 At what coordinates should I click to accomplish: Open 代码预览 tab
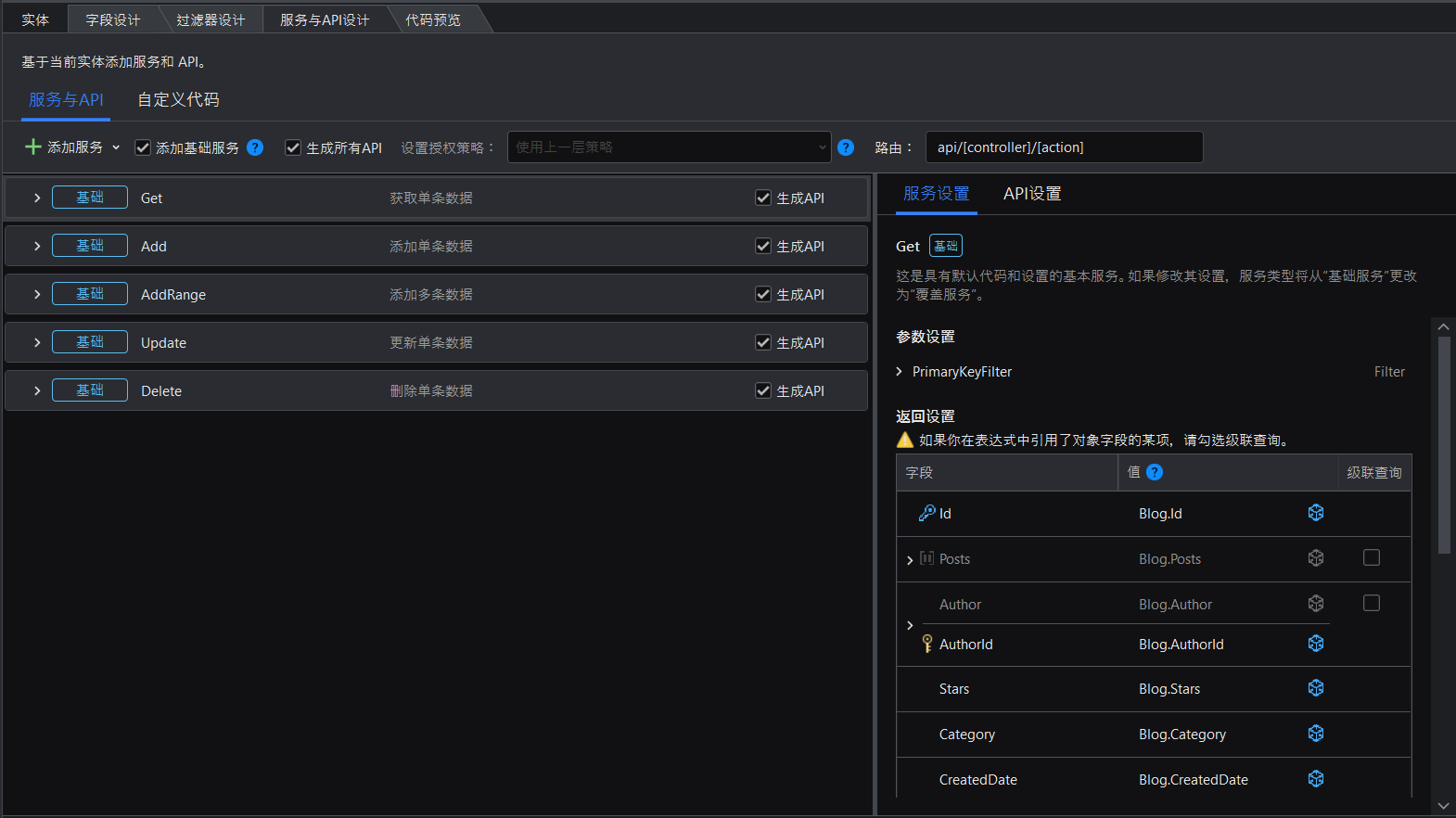(433, 19)
